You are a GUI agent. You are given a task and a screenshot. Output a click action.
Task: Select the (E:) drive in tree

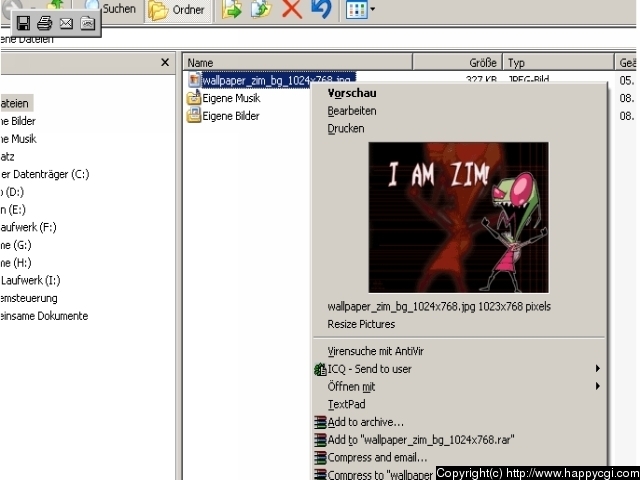point(13,209)
